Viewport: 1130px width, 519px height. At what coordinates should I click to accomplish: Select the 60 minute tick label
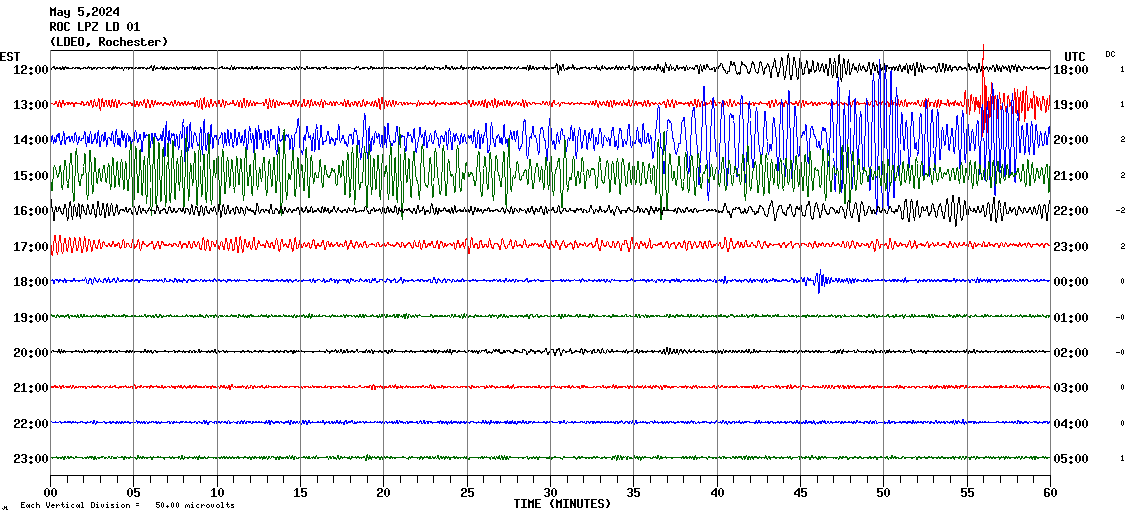coord(1049,492)
